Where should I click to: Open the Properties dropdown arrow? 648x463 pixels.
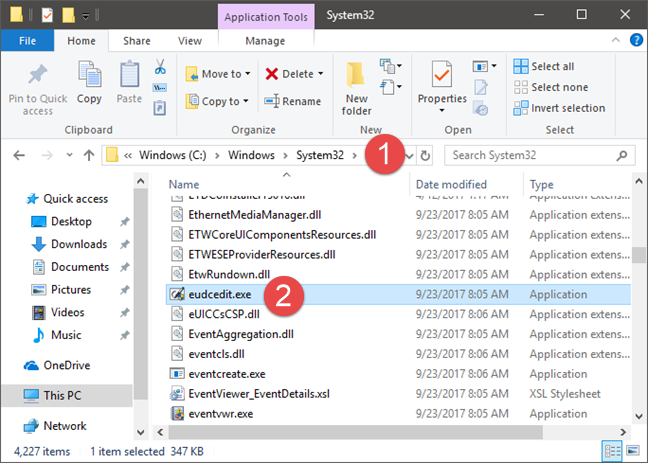pyautogui.click(x=442, y=110)
